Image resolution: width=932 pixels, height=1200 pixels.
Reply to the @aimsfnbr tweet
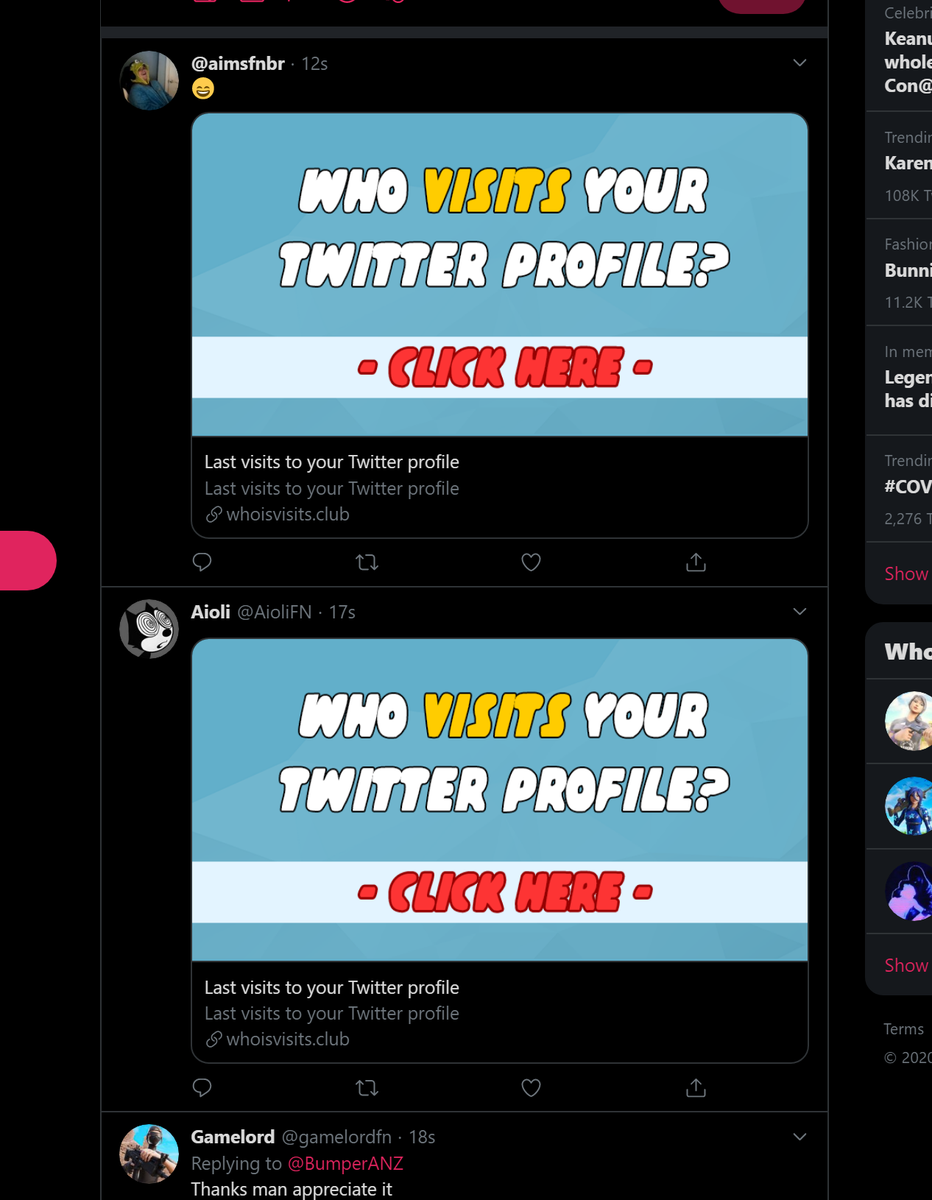click(202, 562)
